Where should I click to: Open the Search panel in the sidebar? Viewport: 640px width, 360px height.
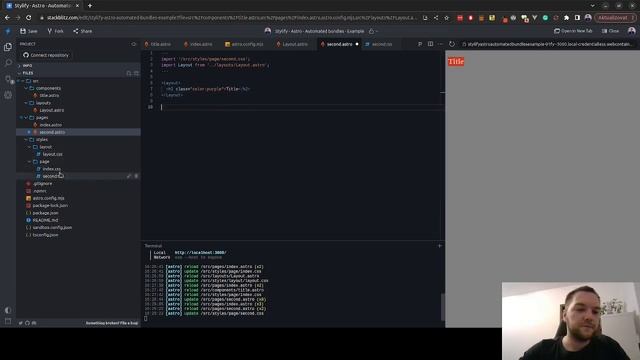(8, 63)
